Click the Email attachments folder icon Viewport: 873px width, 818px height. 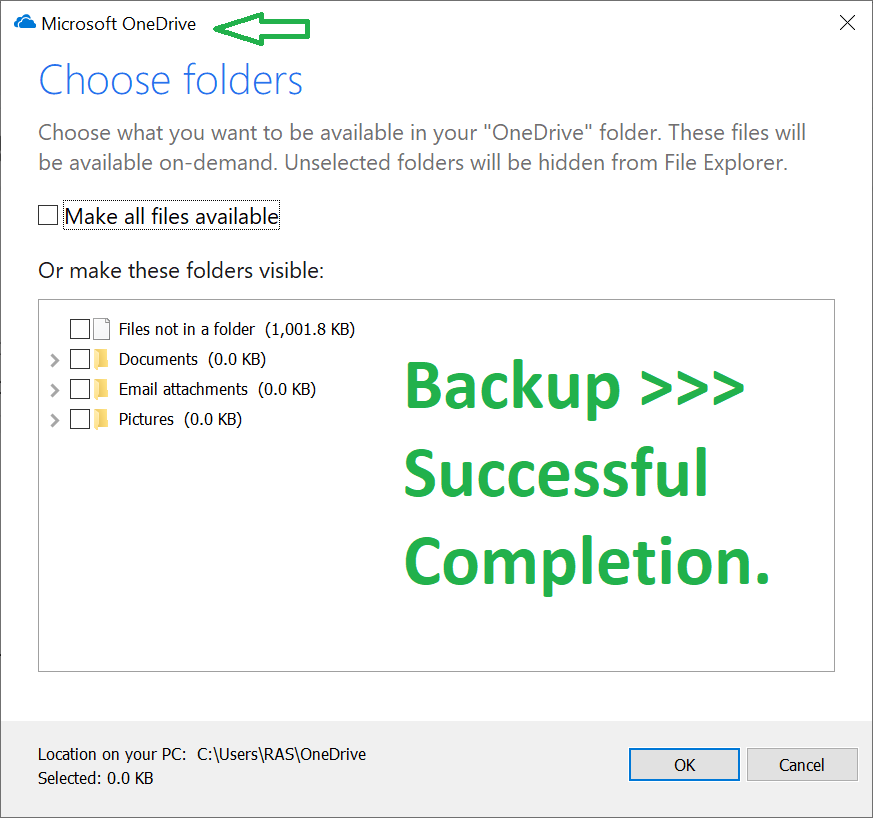tap(101, 389)
